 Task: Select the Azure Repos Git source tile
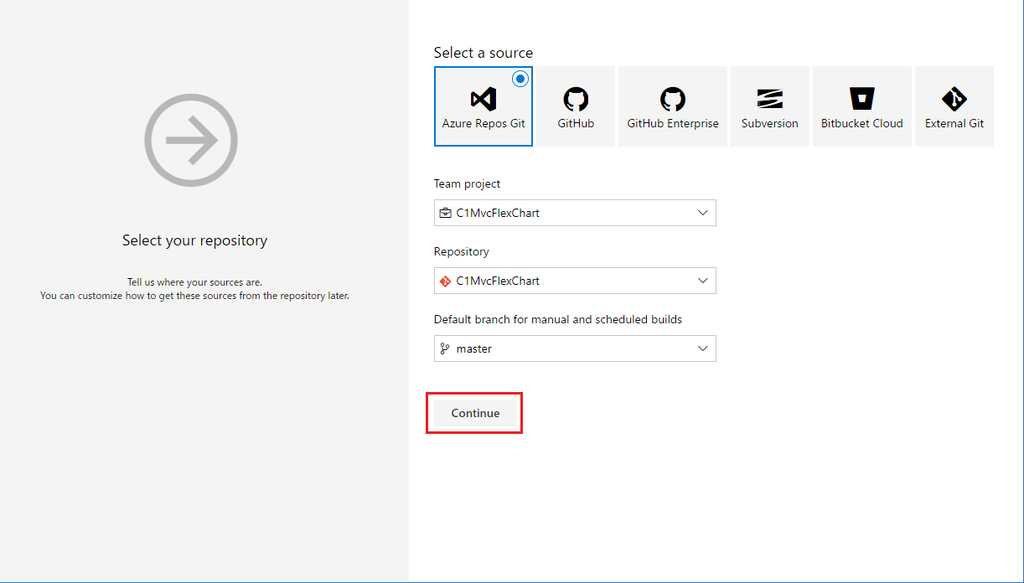click(483, 106)
